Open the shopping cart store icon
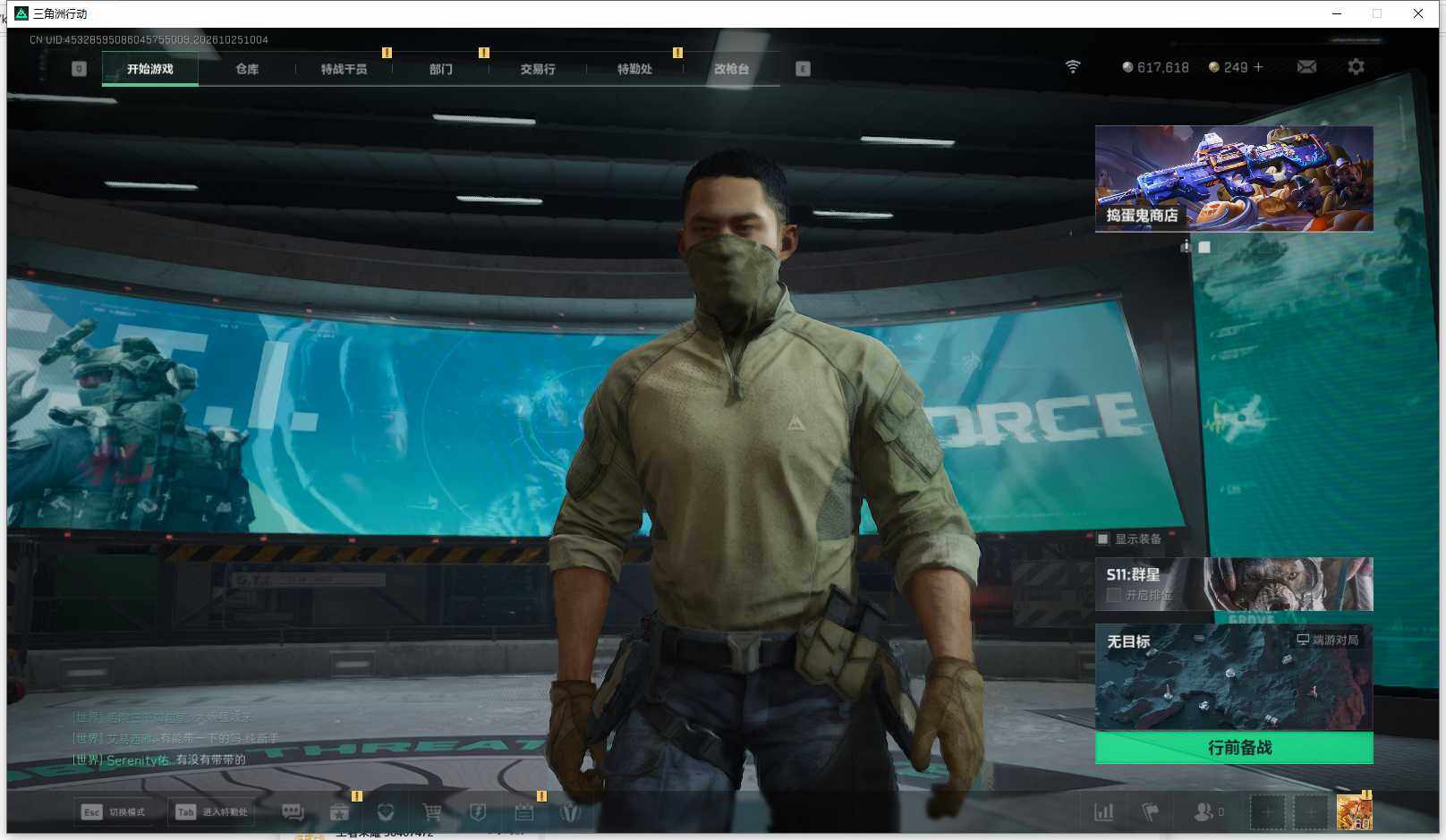This screenshot has height=840, width=1446. 432,812
